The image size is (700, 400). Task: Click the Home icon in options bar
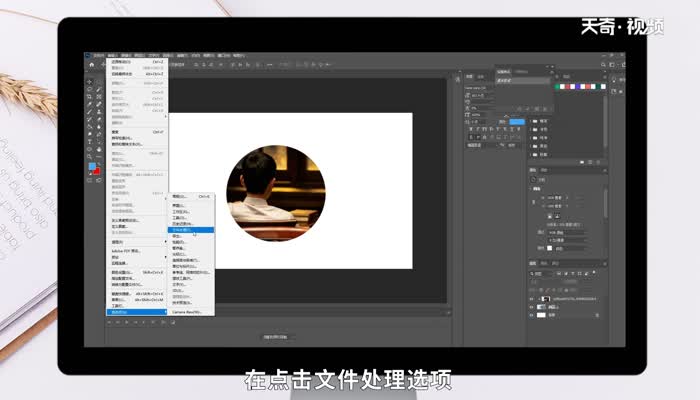click(91, 64)
